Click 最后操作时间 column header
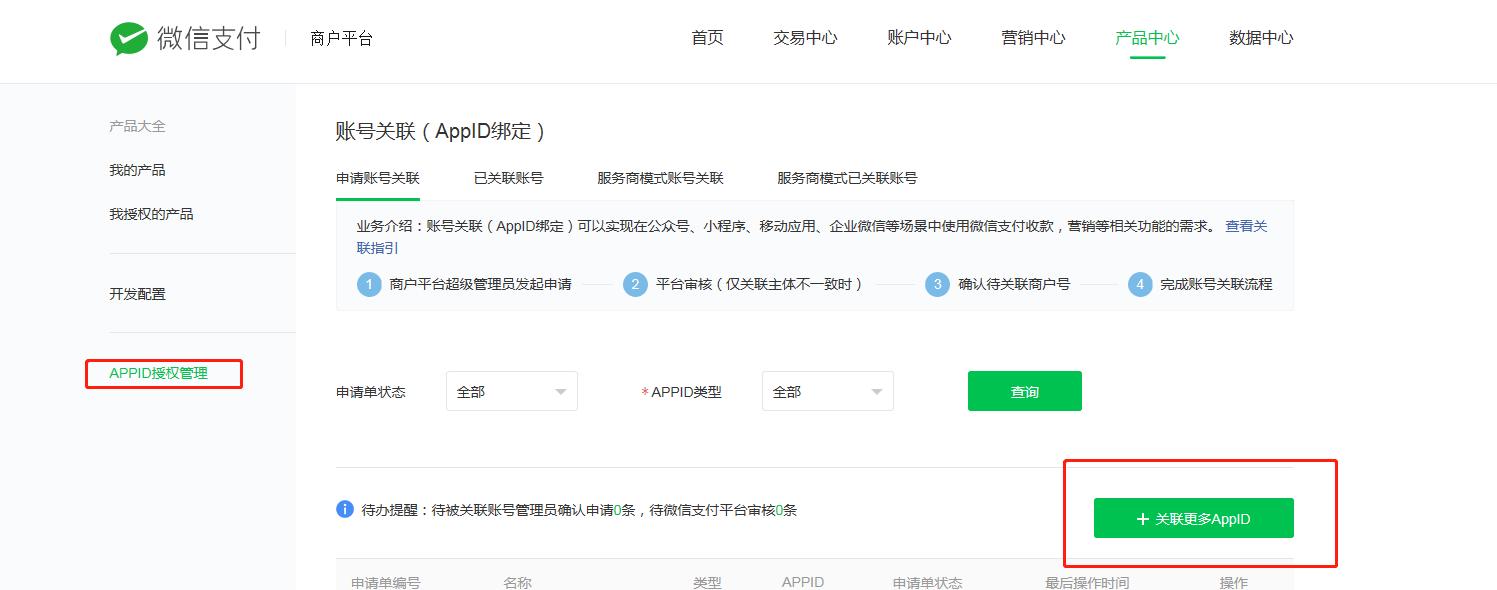 click(x=1087, y=582)
